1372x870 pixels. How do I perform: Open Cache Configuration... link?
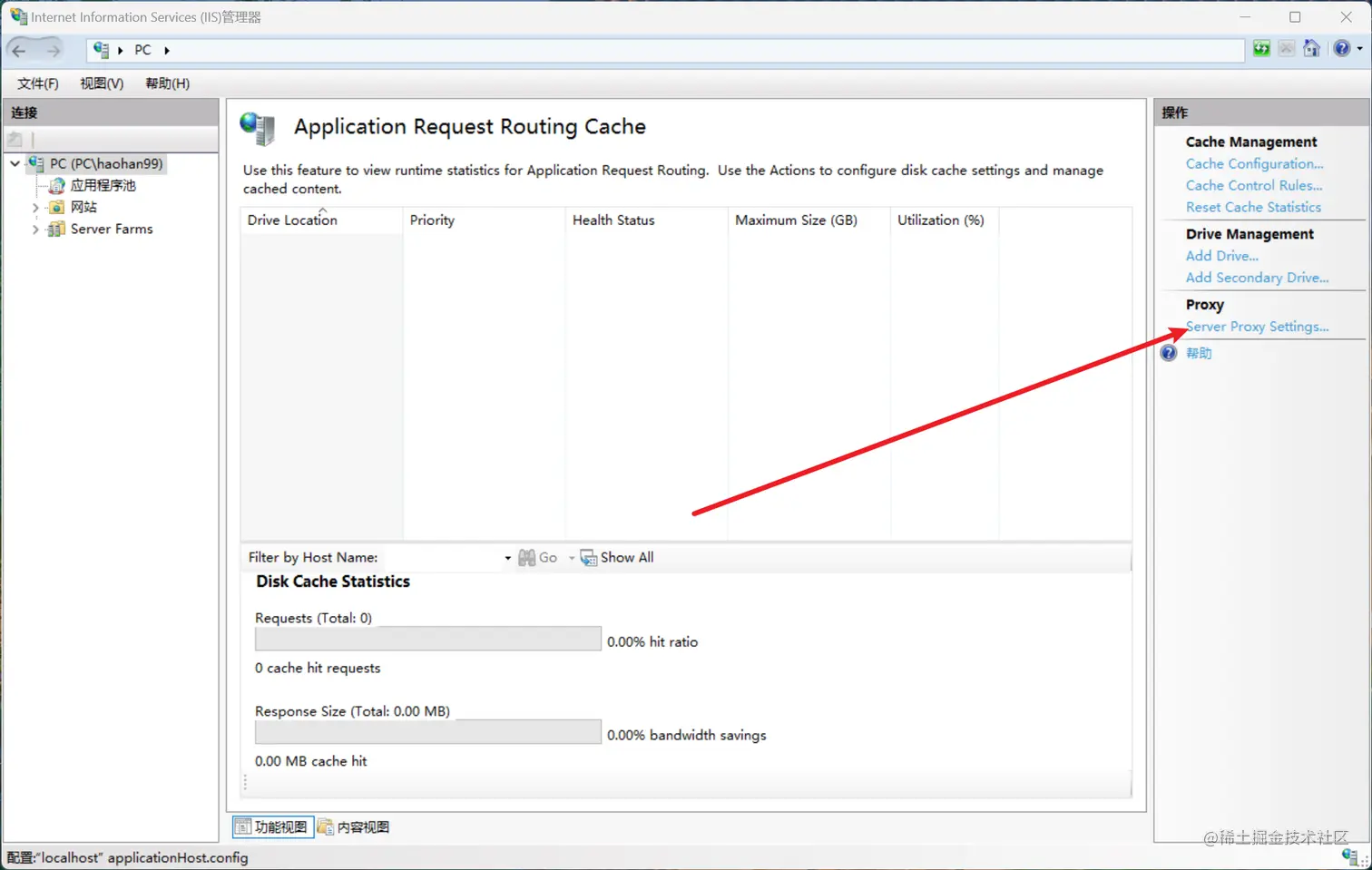(1254, 164)
